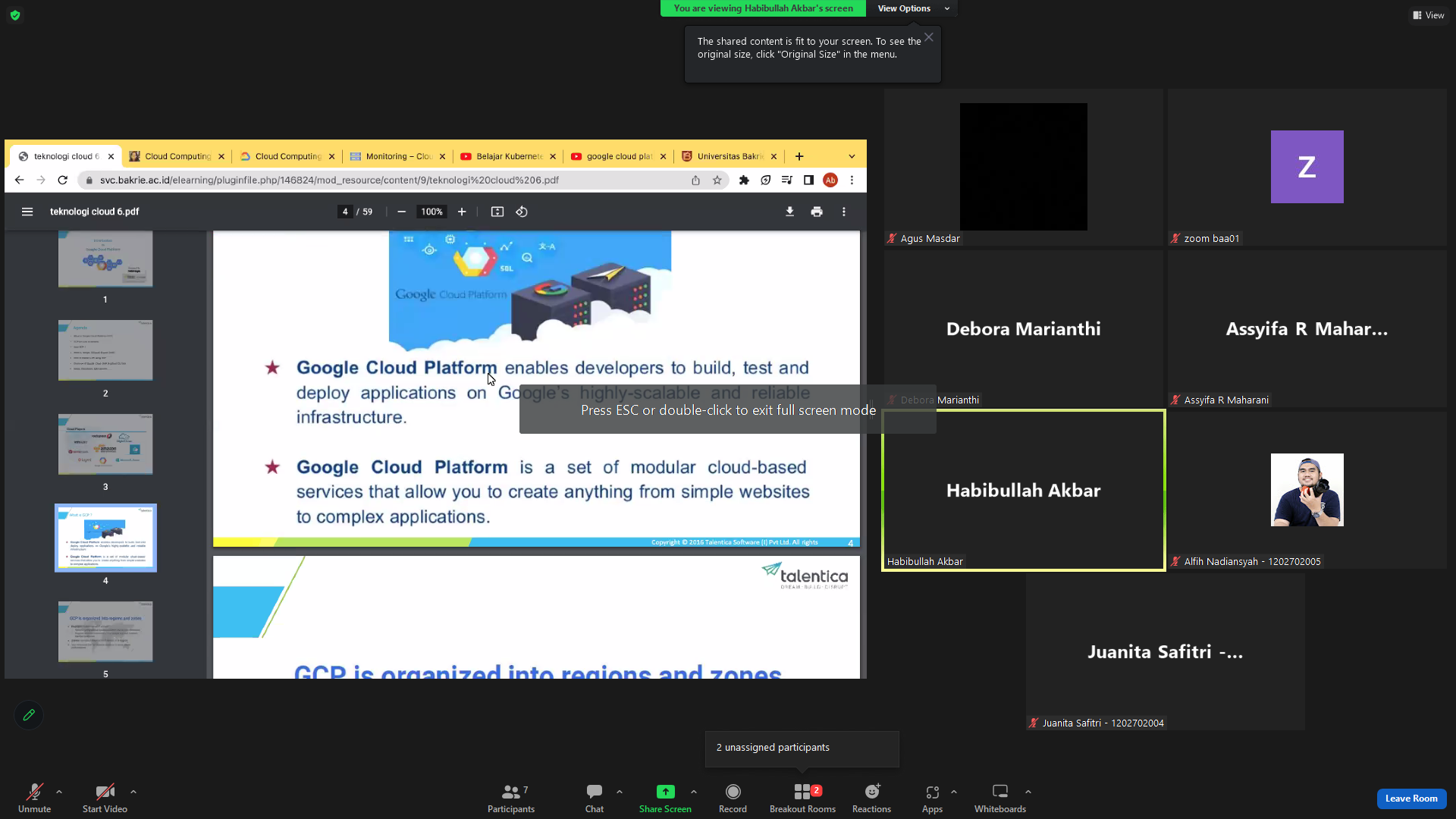Select page 5 thumbnail

pos(105,632)
